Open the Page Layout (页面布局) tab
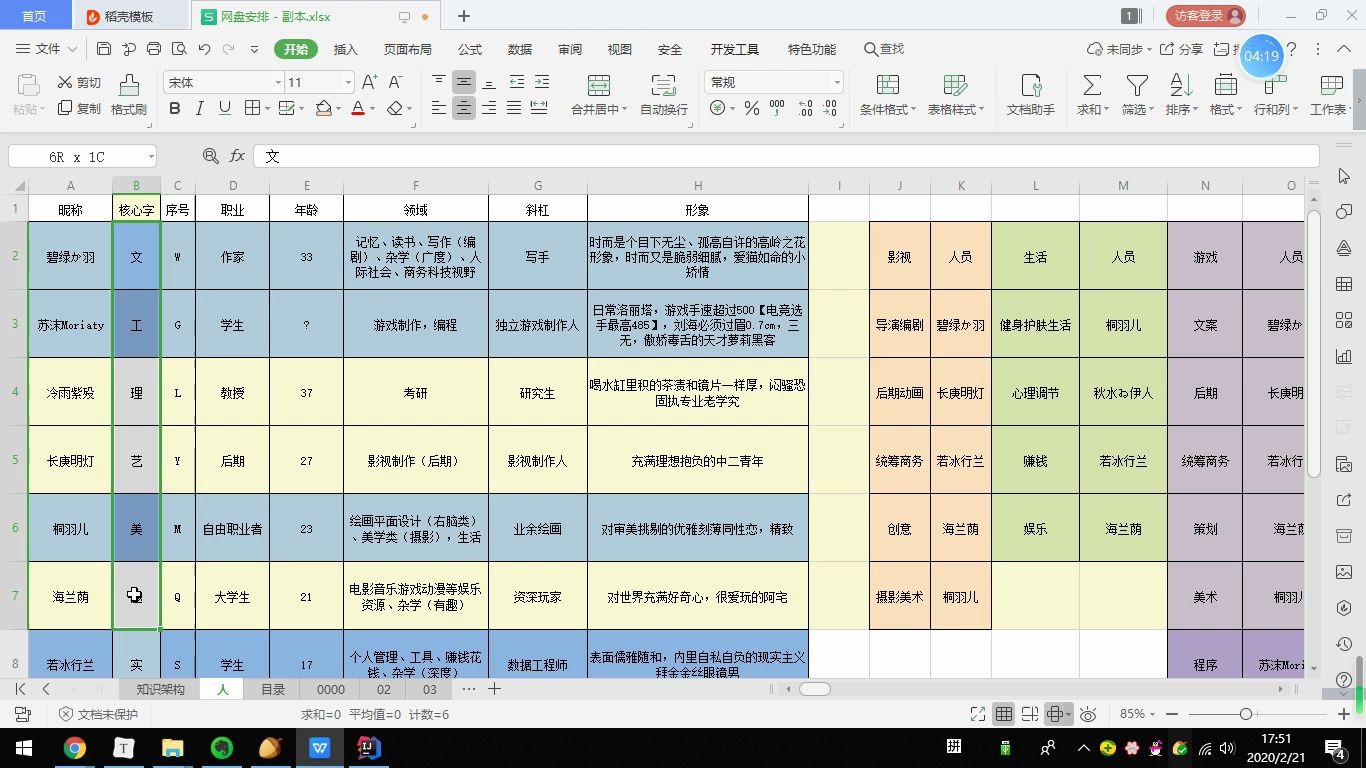The width and height of the screenshot is (1366, 768). [408, 49]
